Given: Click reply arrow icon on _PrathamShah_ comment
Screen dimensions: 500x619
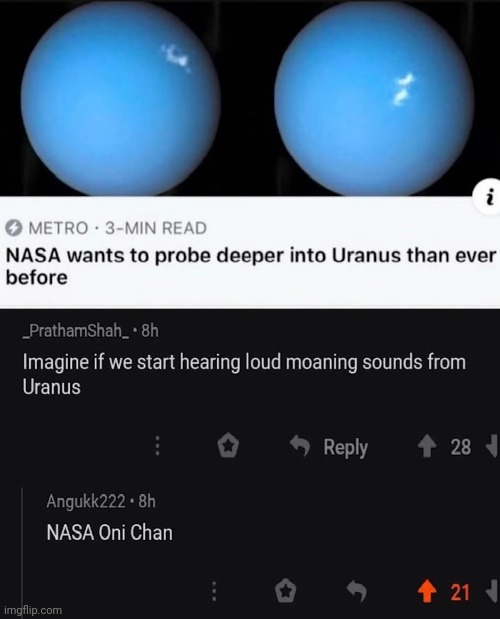Looking at the screenshot, I should click(x=300, y=446).
